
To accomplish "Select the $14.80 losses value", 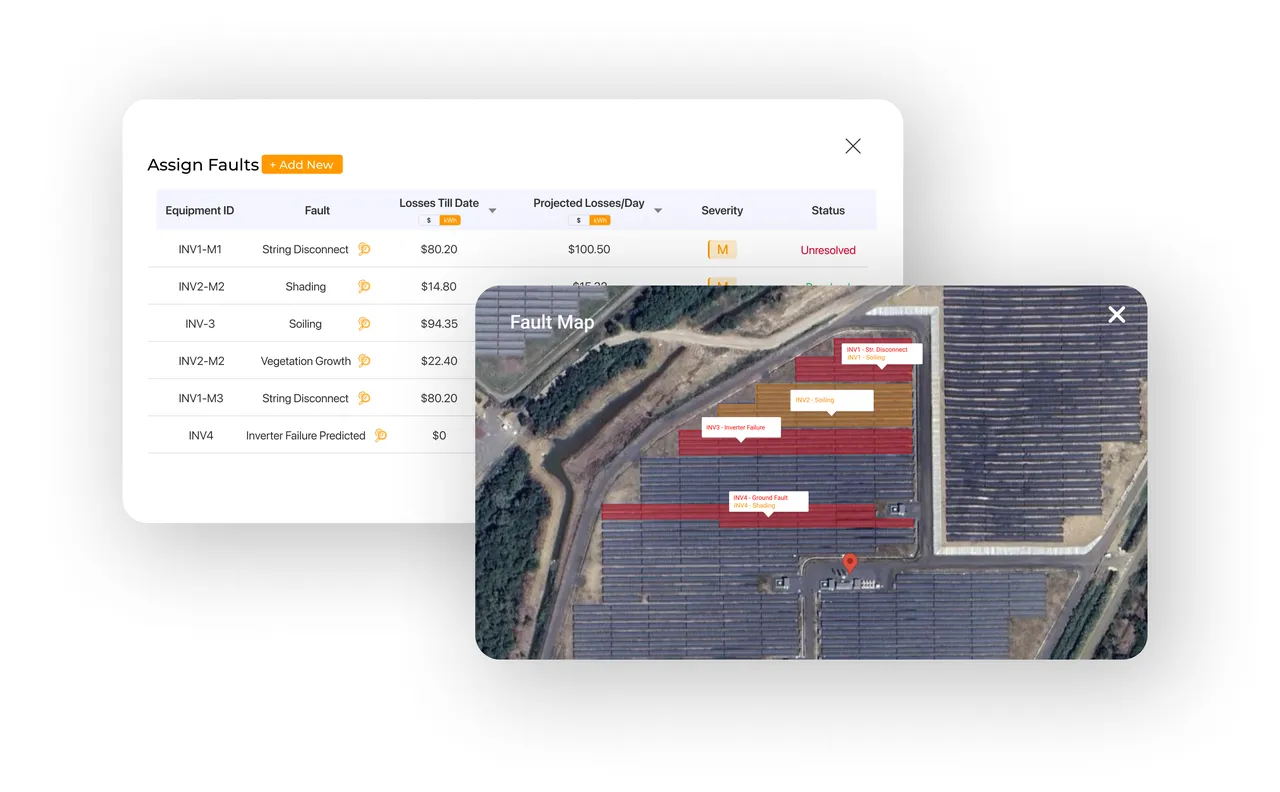I will (439, 287).
